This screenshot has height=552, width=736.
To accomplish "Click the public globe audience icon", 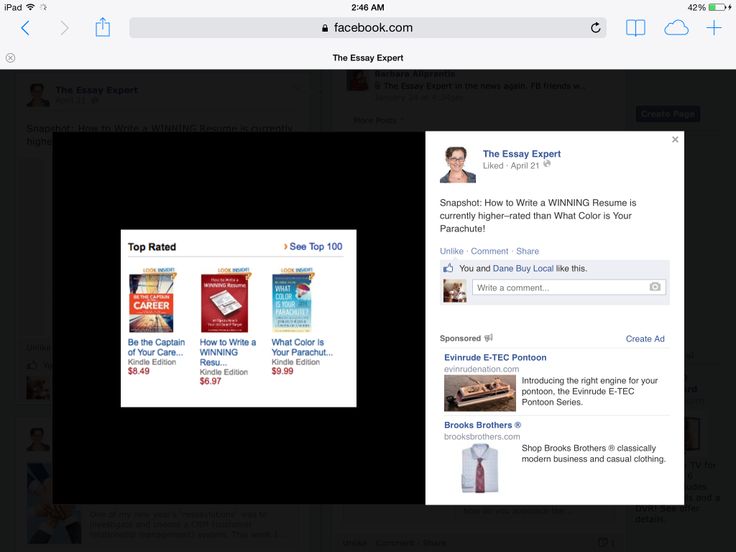I will pyautogui.click(x=547, y=164).
